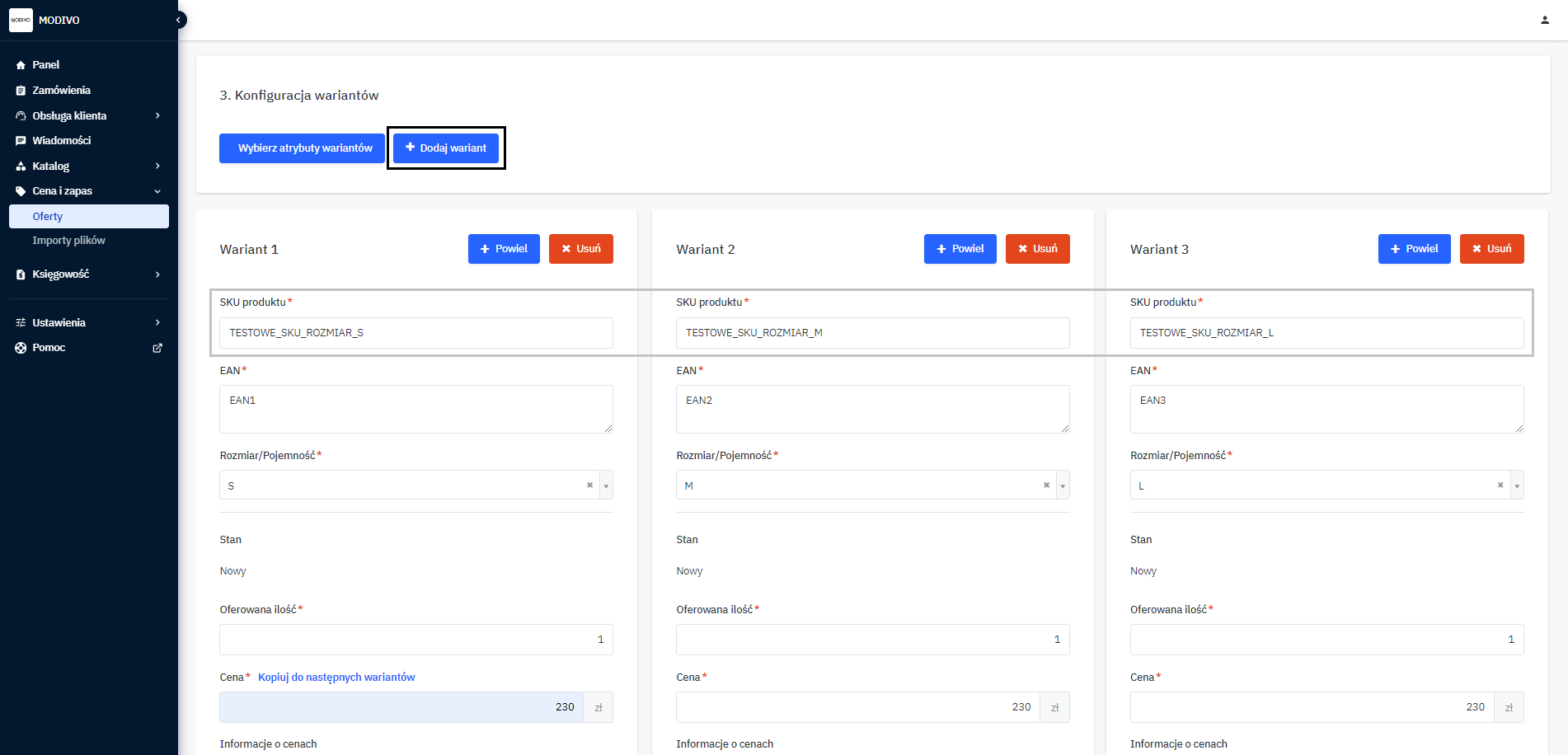Open Rozmiar/Pojemność dropdown in Wariant 2
The image size is (1568, 755).
[x=1063, y=486]
